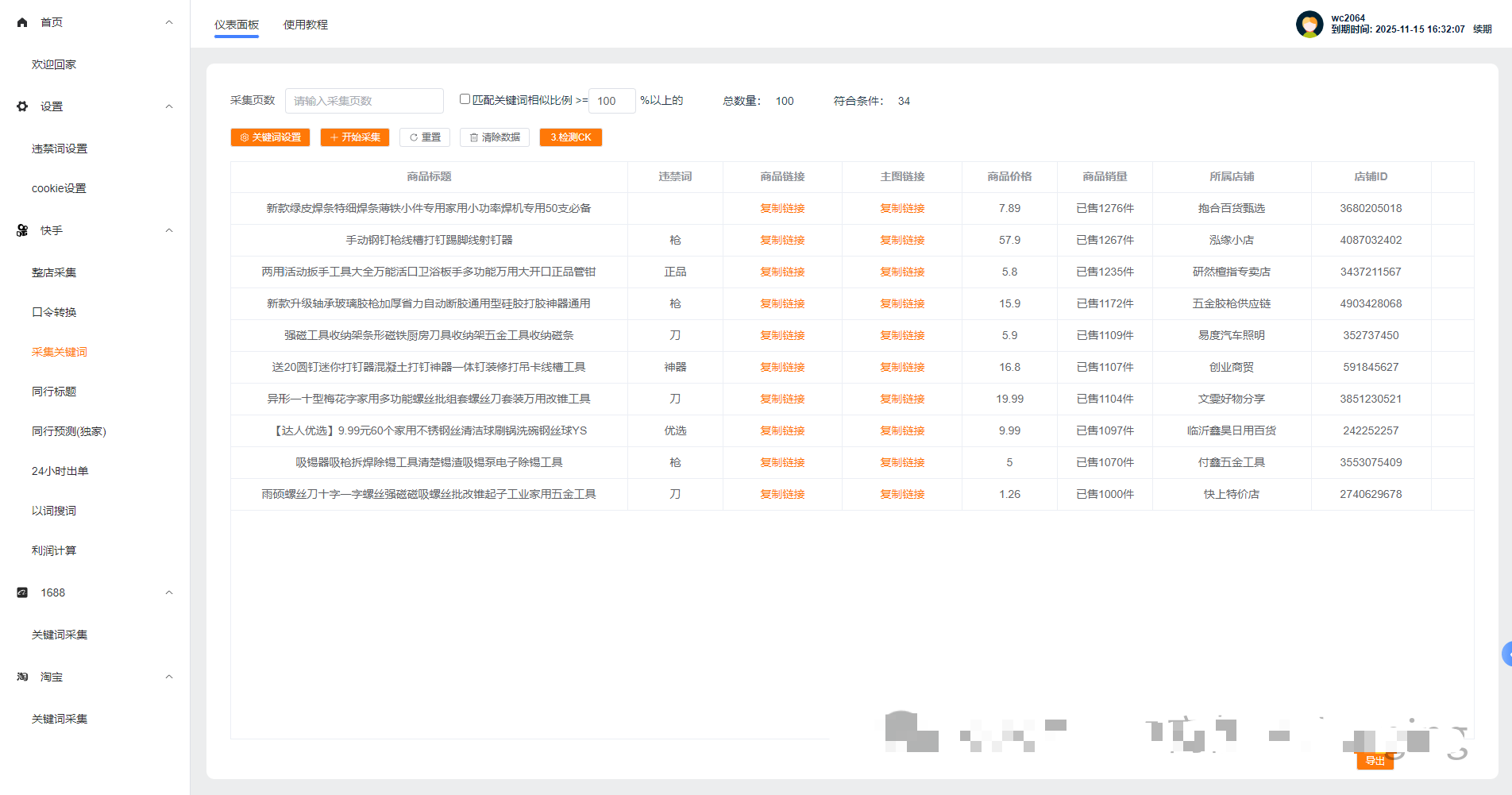
Task: Copy product link for first row
Action: coord(782,208)
